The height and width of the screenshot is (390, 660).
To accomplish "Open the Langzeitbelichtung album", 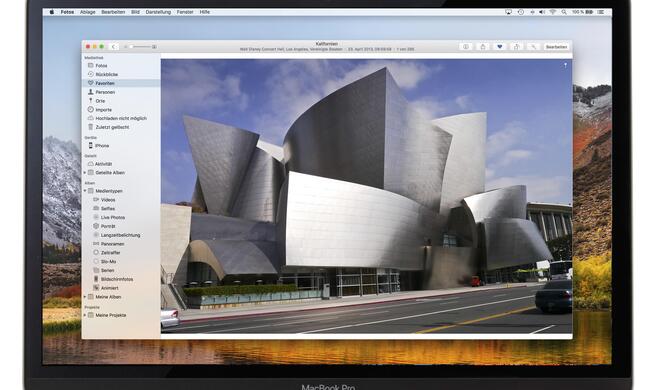I will click(120, 235).
